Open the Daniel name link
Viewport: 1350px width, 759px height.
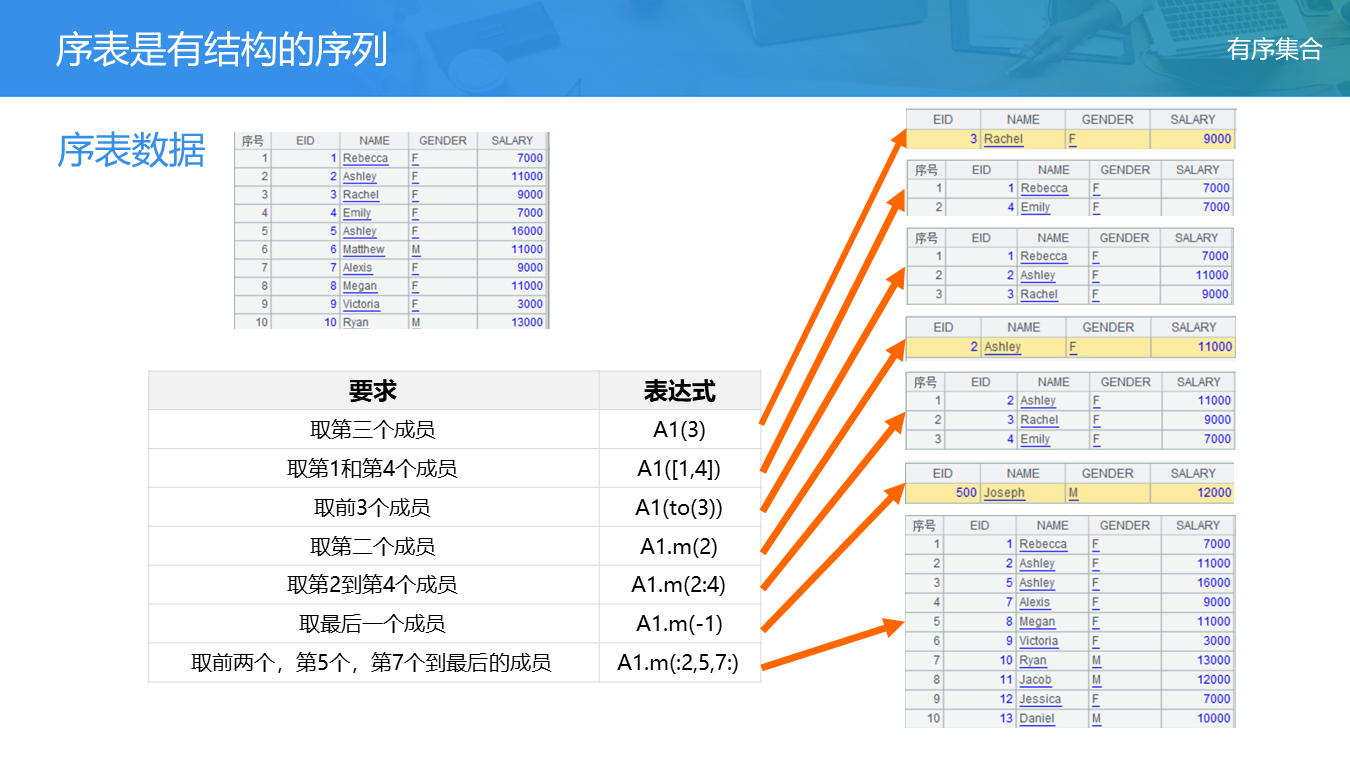point(1036,718)
